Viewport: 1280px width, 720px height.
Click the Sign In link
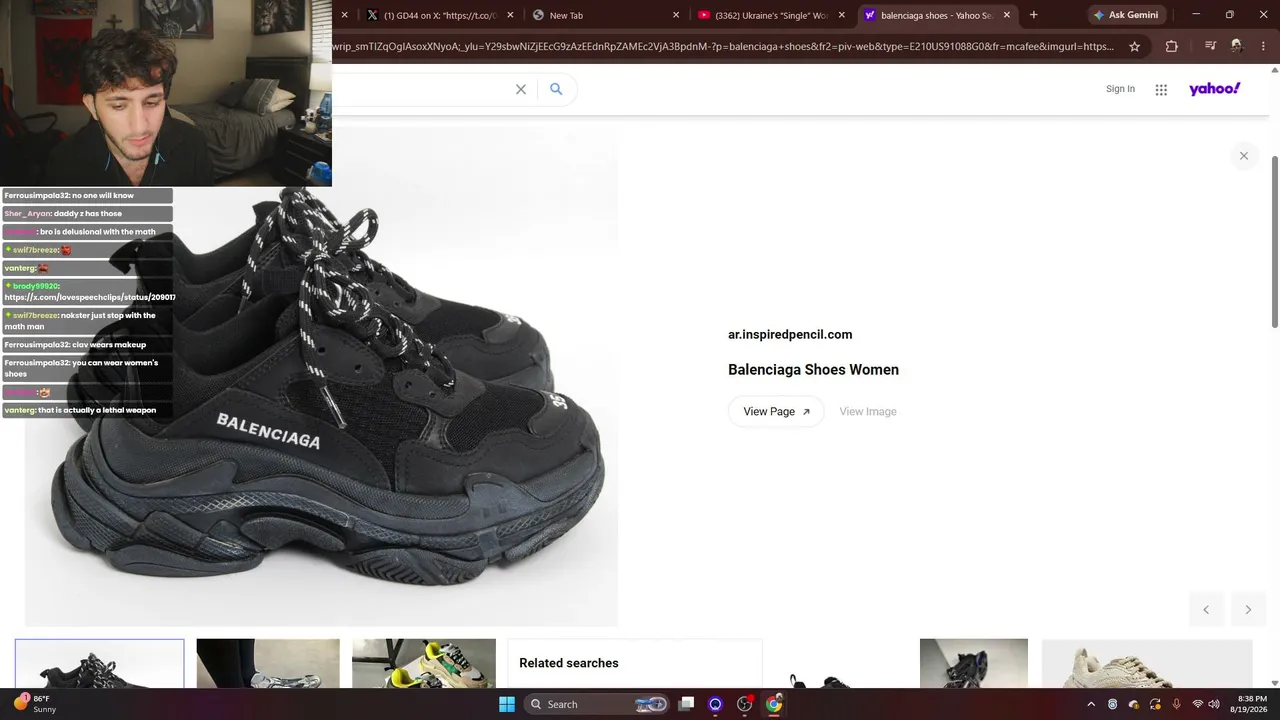[x=1120, y=89]
